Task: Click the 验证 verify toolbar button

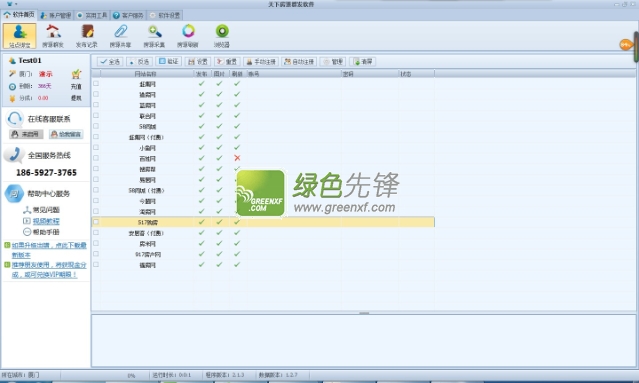Action: click(x=169, y=62)
